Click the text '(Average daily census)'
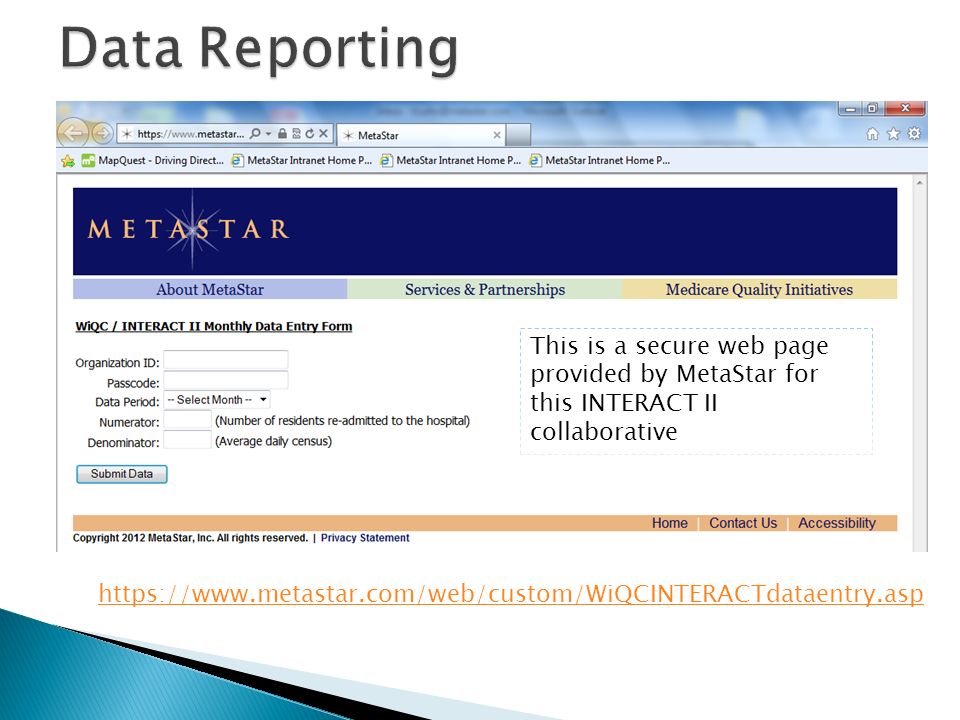 (274, 441)
